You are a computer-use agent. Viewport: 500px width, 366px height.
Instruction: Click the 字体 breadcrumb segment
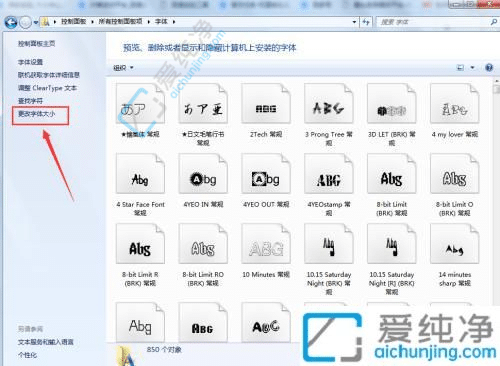[161, 22]
